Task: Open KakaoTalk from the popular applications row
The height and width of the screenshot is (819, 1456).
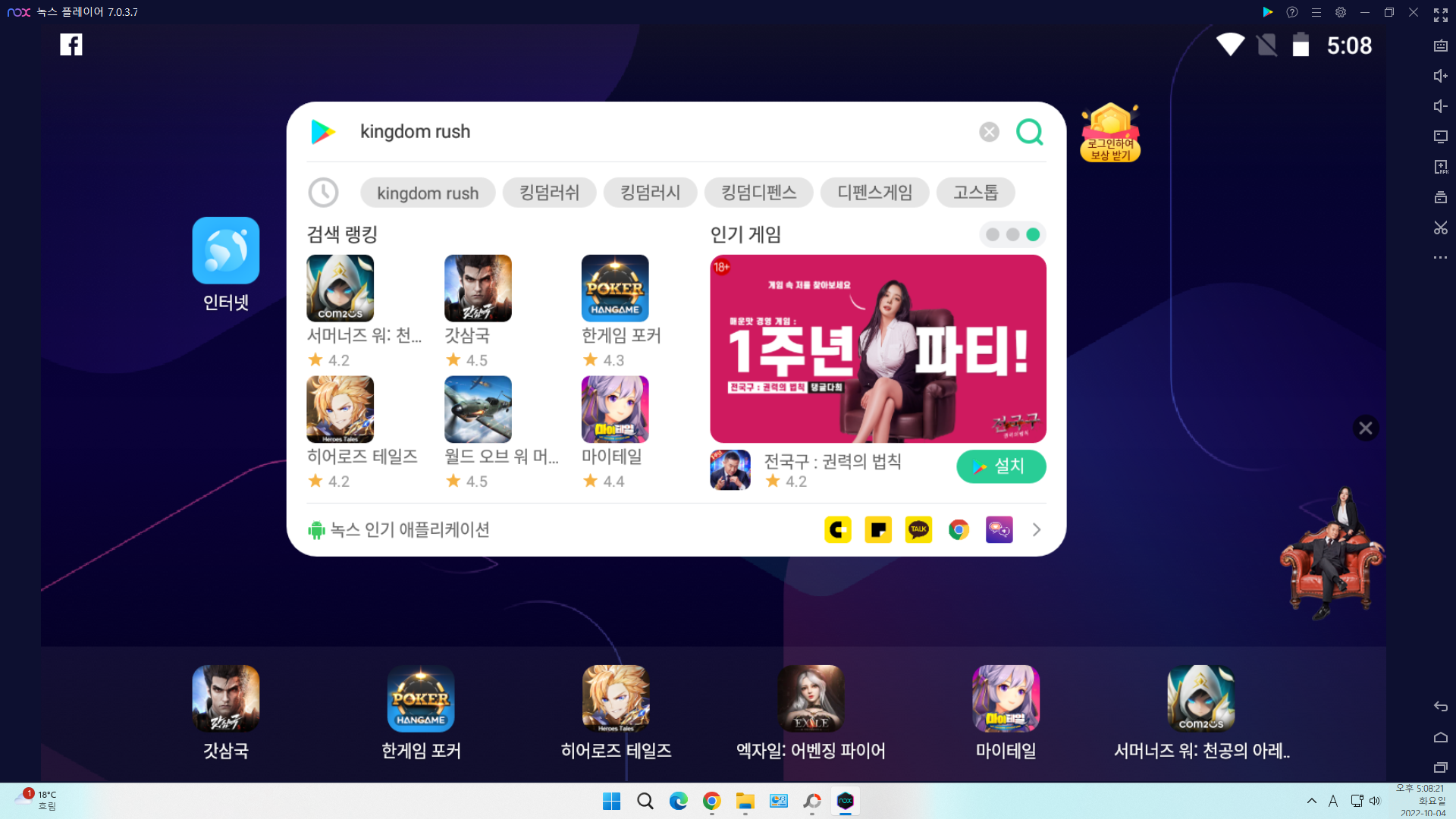Action: point(918,529)
